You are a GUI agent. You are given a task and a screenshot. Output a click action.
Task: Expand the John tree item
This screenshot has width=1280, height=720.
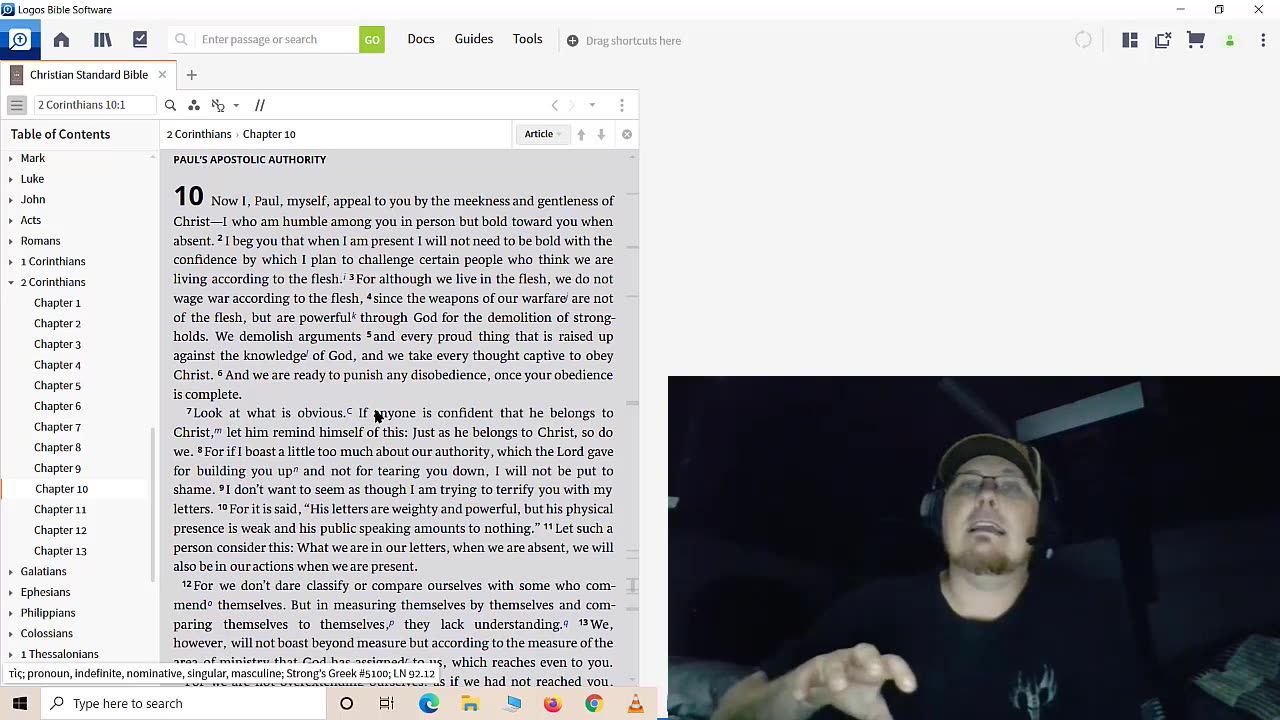11,199
